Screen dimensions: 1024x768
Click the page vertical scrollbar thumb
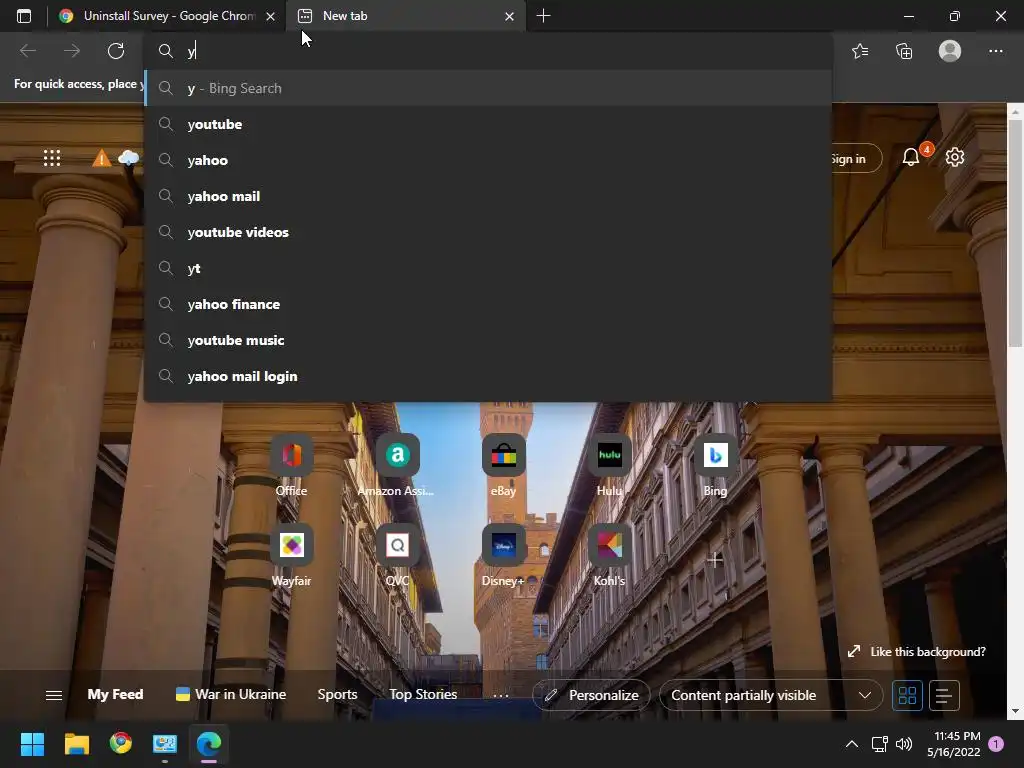[x=1015, y=234]
